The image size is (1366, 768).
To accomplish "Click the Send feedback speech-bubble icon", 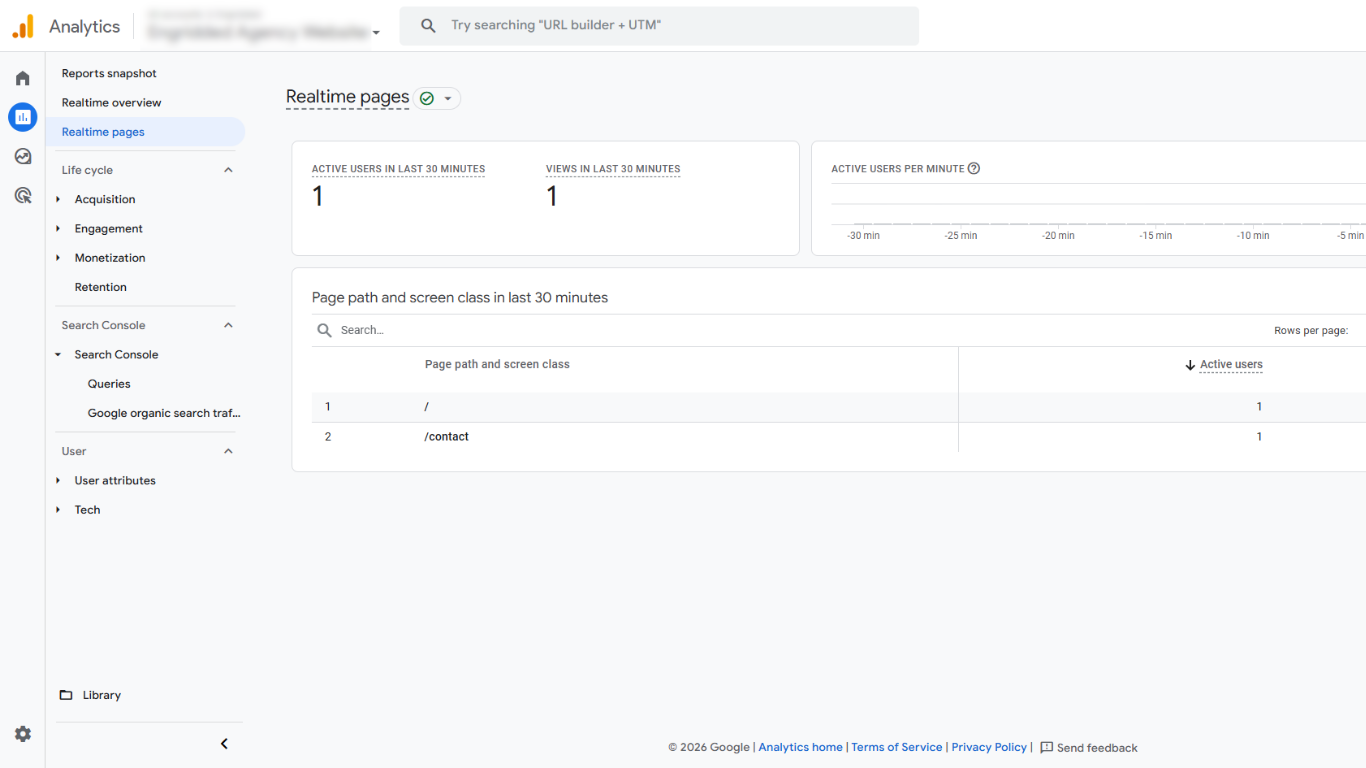I will (1046, 747).
